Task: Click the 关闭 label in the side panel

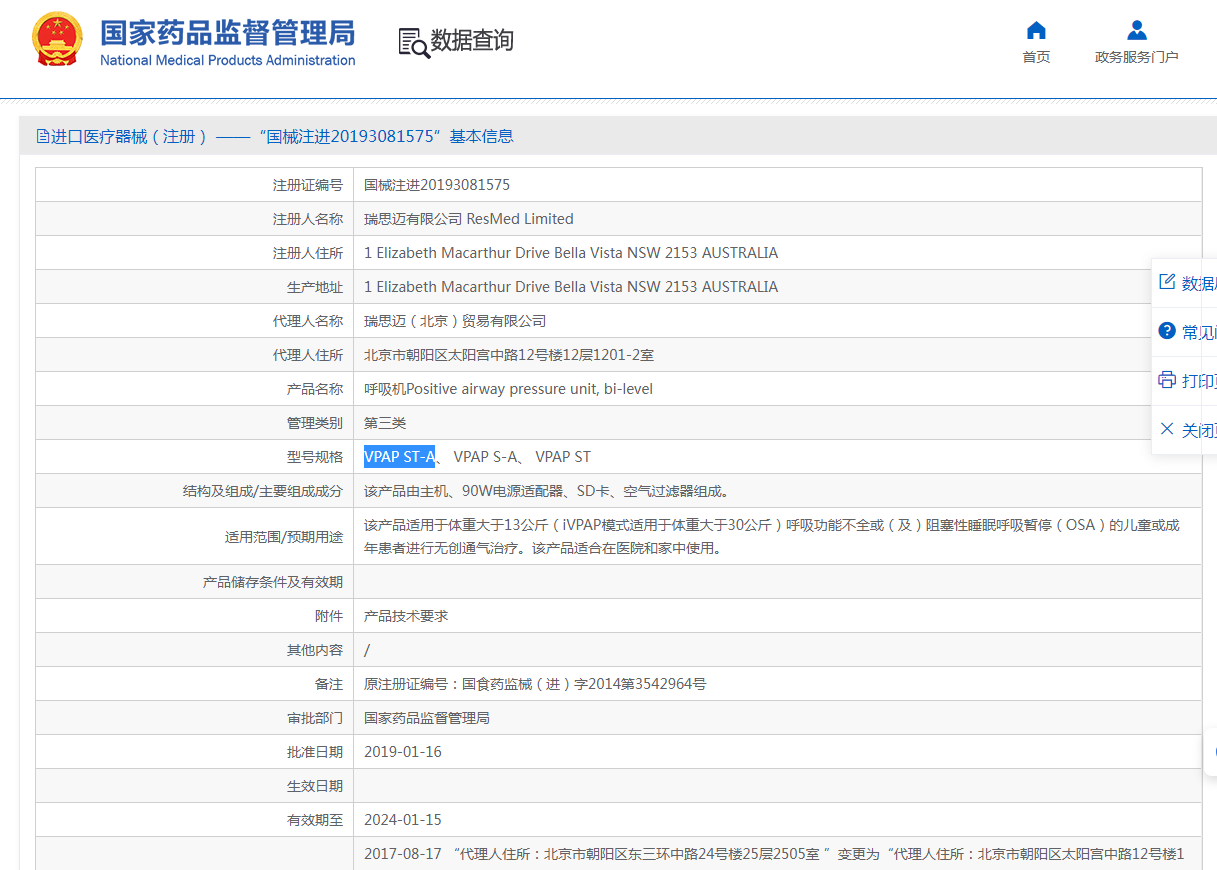Action: click(1199, 430)
